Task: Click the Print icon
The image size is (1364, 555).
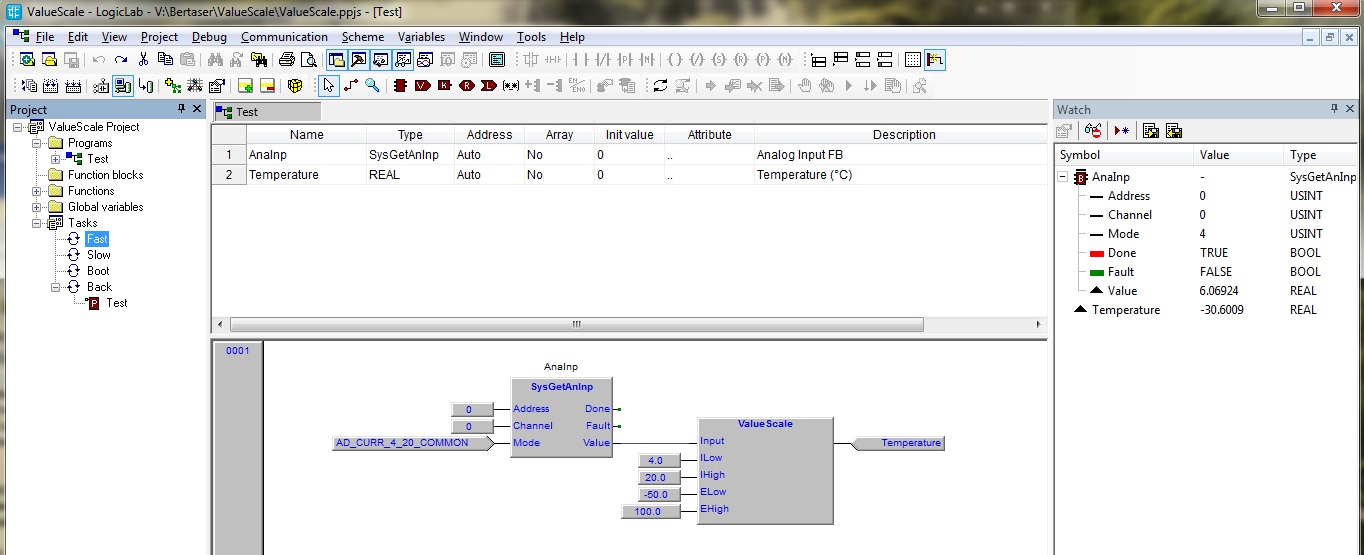Action: coord(287,60)
